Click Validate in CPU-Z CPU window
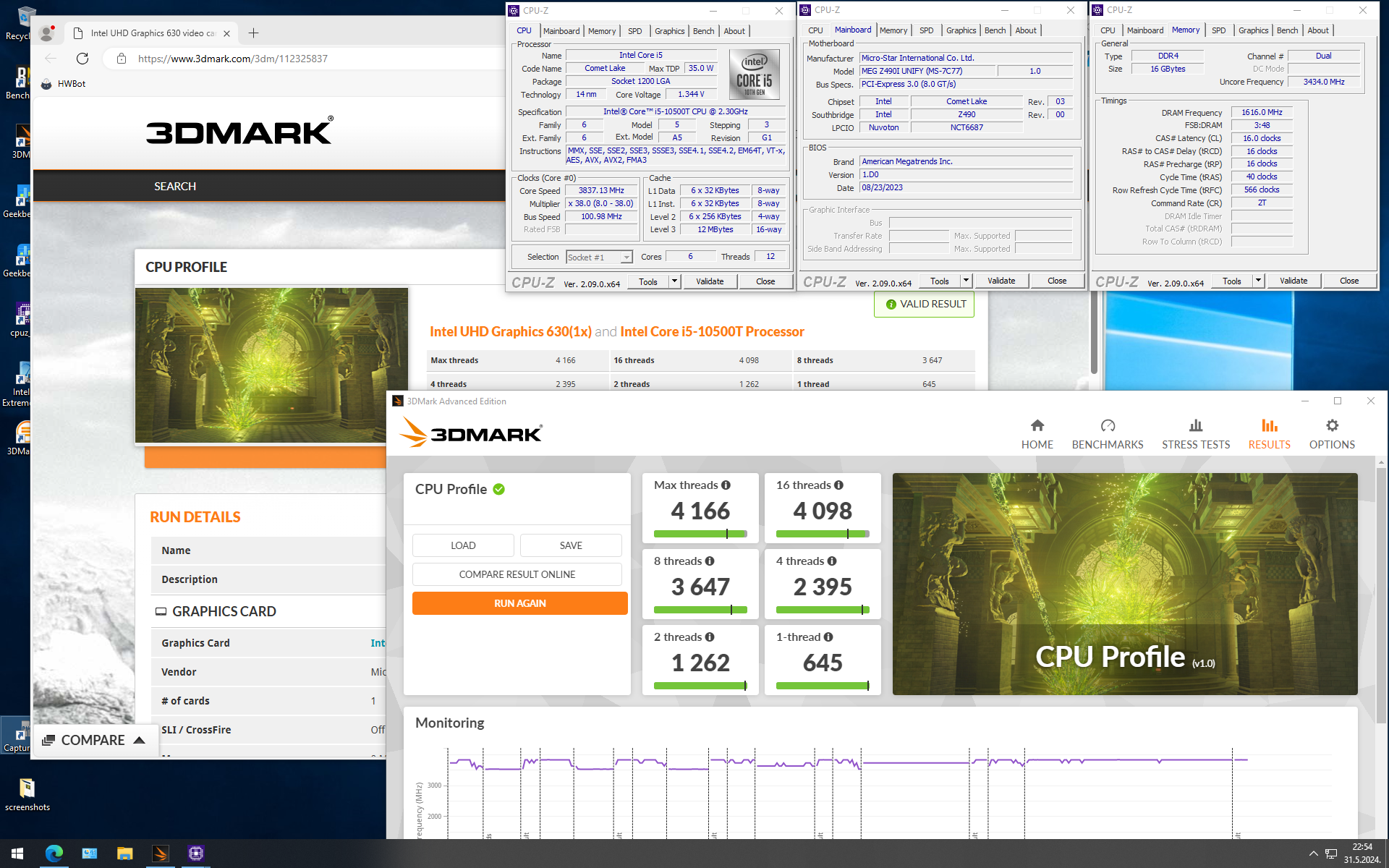Screen dimensions: 1389x868 (x=710, y=281)
